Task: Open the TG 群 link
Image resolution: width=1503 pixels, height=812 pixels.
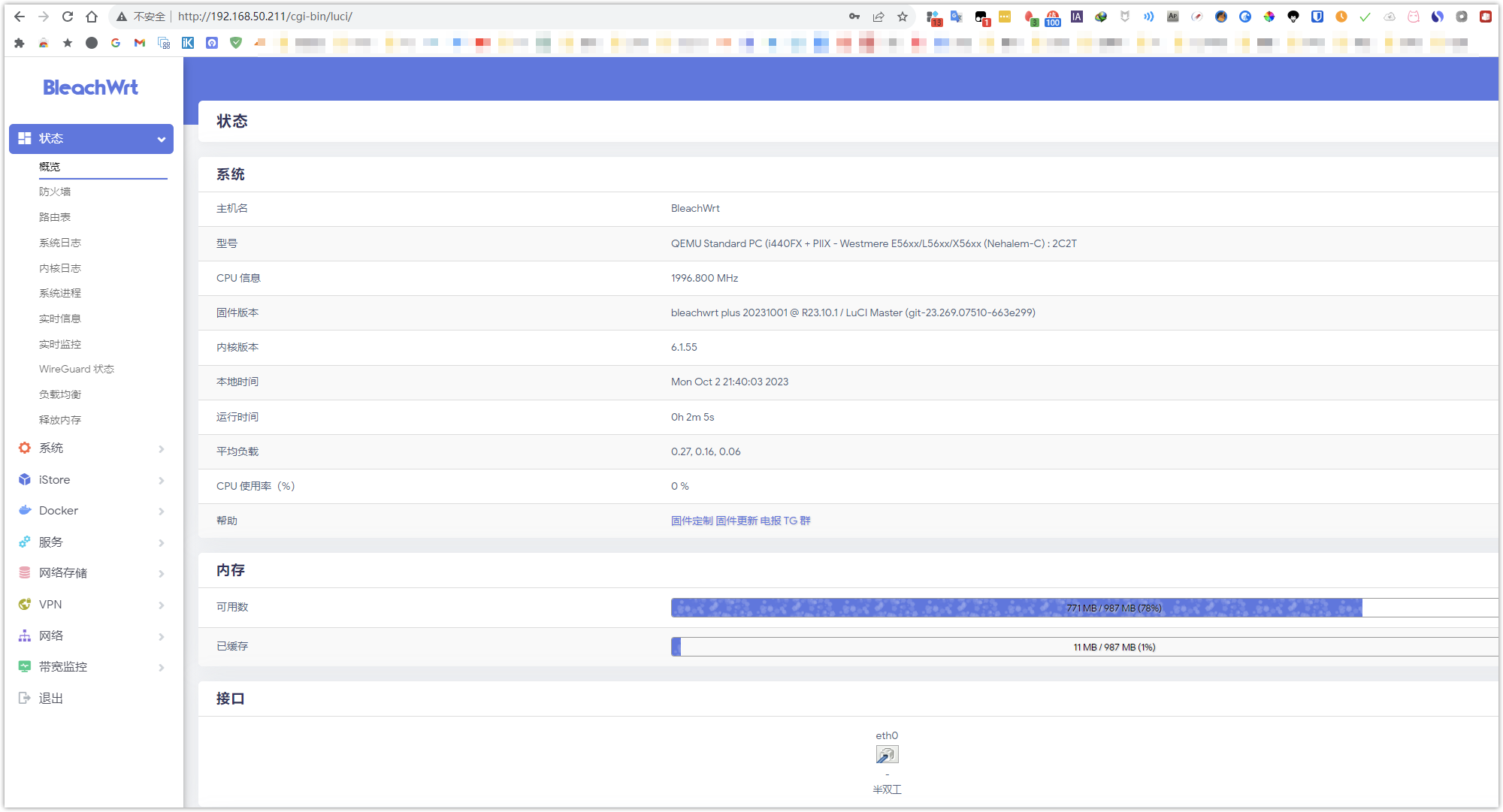Action: pyautogui.click(x=797, y=521)
